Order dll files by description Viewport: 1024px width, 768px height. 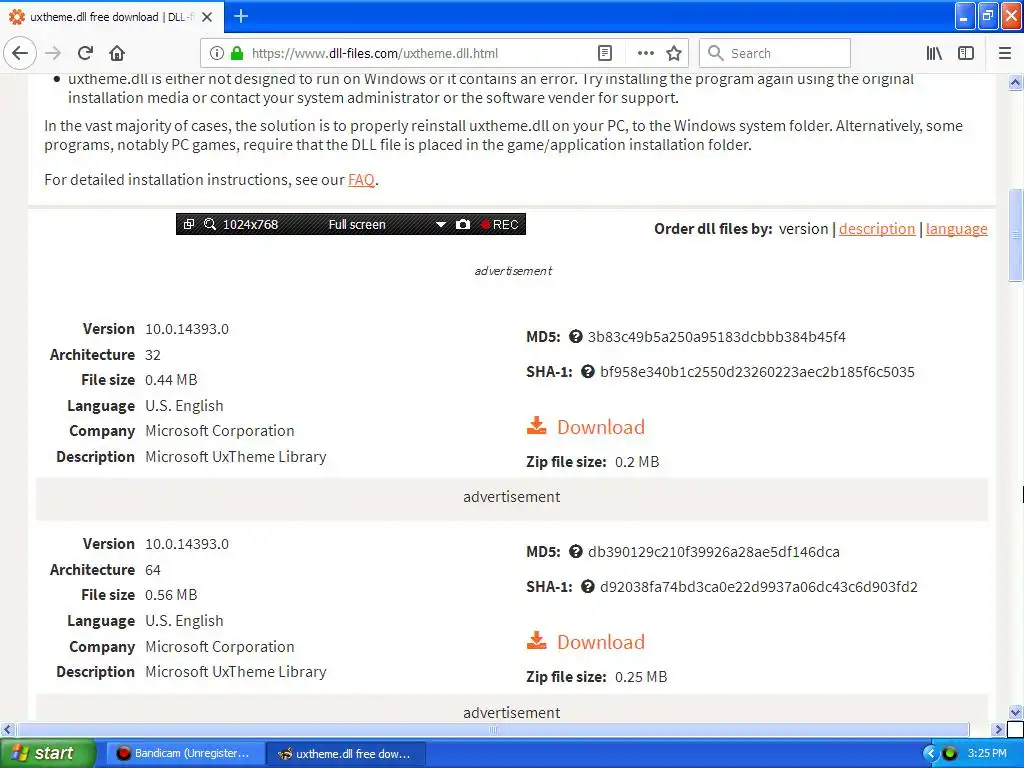coord(877,229)
